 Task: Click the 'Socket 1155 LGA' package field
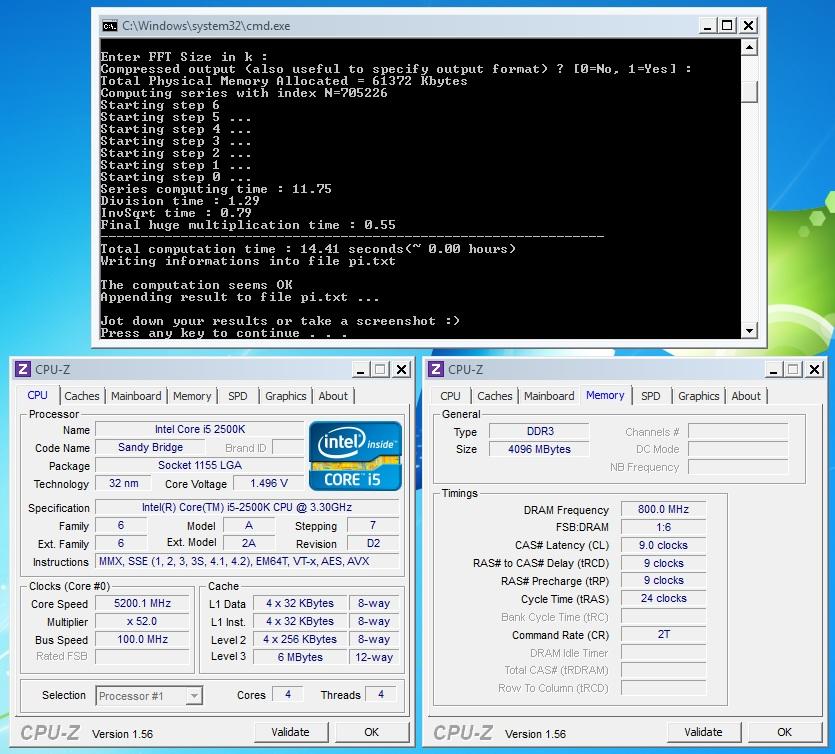[x=200, y=465]
